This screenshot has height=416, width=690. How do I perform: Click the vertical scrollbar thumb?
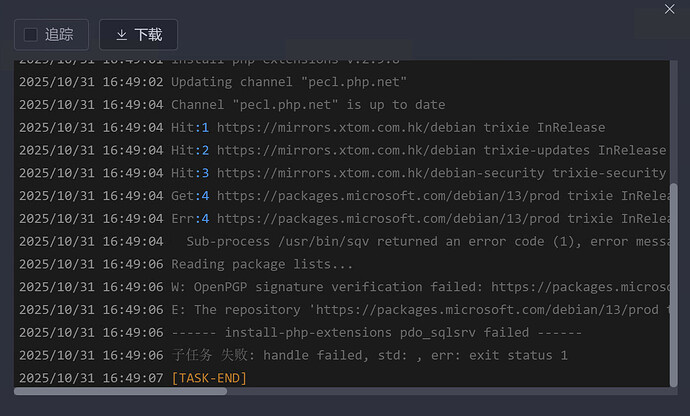coord(672,280)
